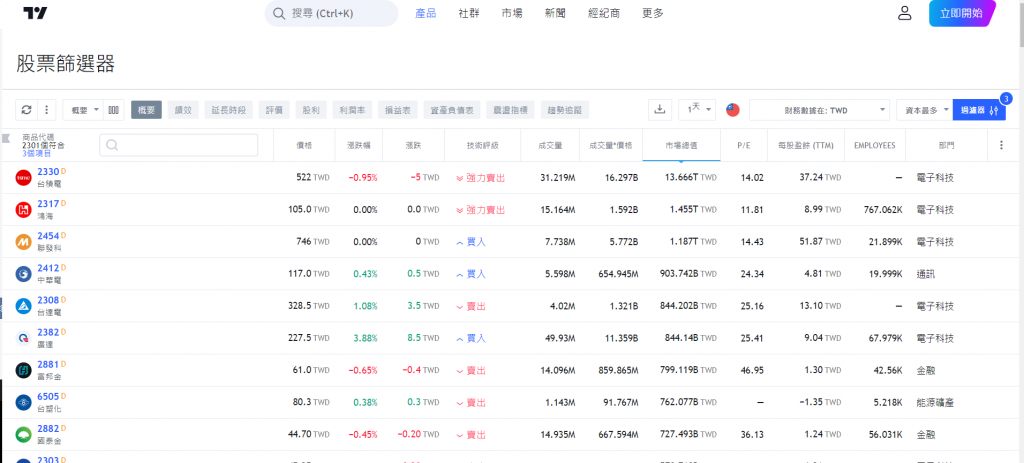The width and height of the screenshot is (1024, 463).
Task: Select the 概要 column tab
Action: (x=146, y=110)
